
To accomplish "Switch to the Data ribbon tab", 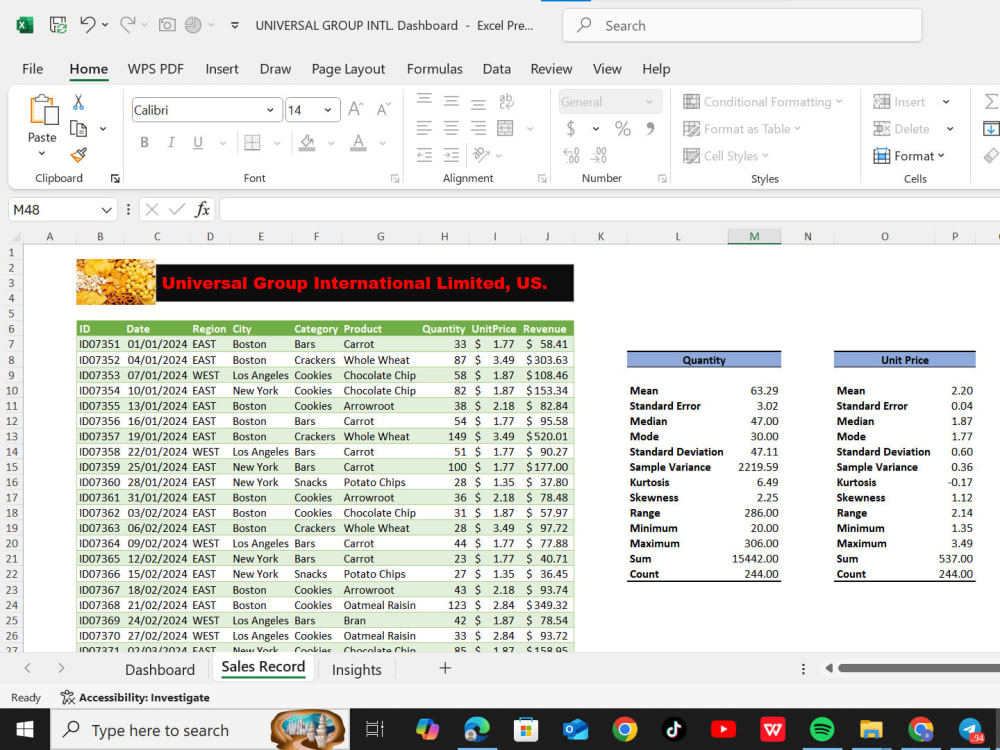I will click(496, 69).
